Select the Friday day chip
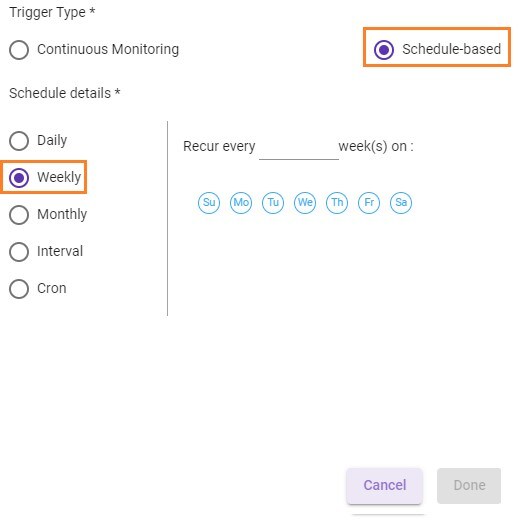The width and height of the screenshot is (523, 520). (x=369, y=202)
